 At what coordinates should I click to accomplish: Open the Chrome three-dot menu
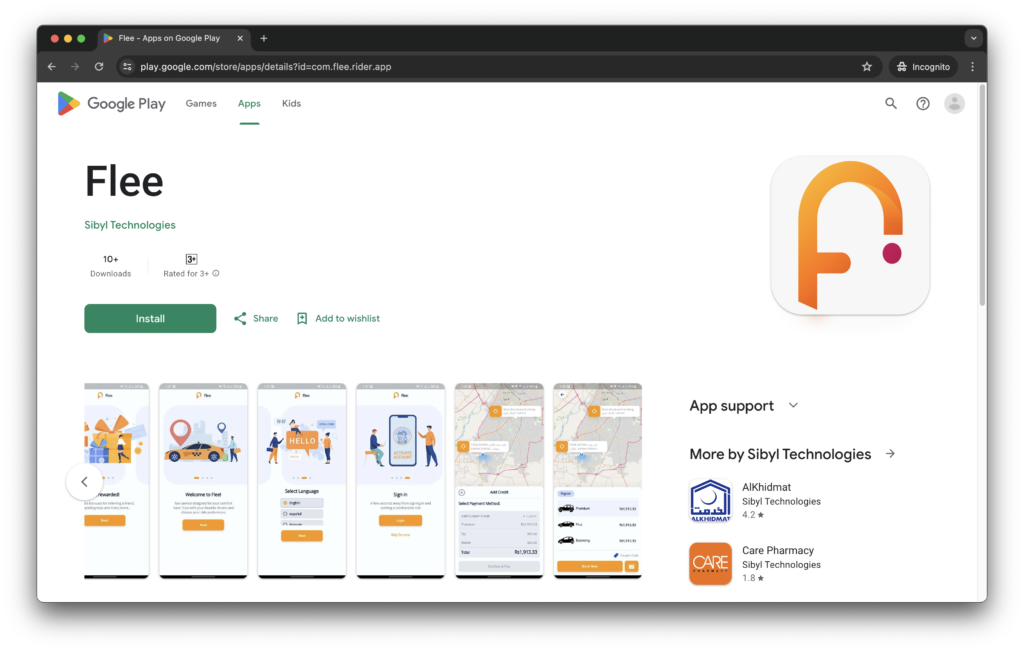pos(972,67)
